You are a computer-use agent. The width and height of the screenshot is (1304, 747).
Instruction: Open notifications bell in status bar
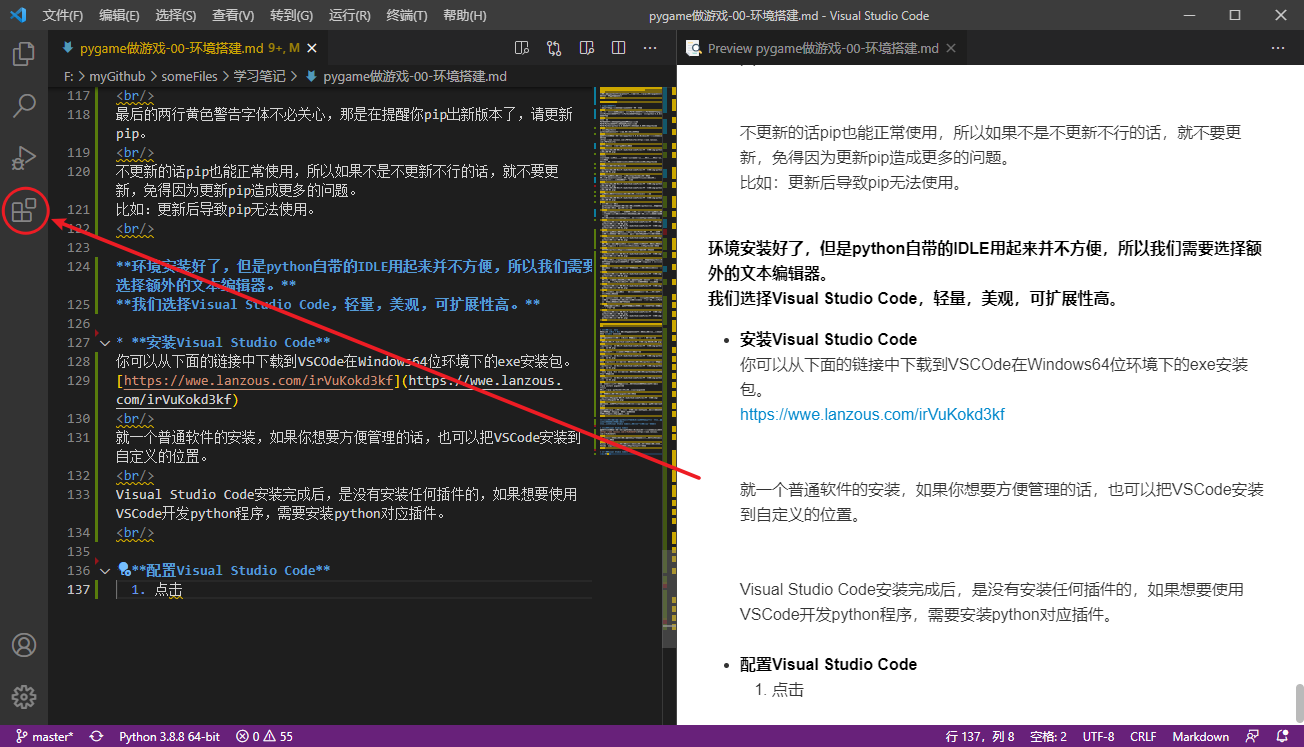point(1283,737)
